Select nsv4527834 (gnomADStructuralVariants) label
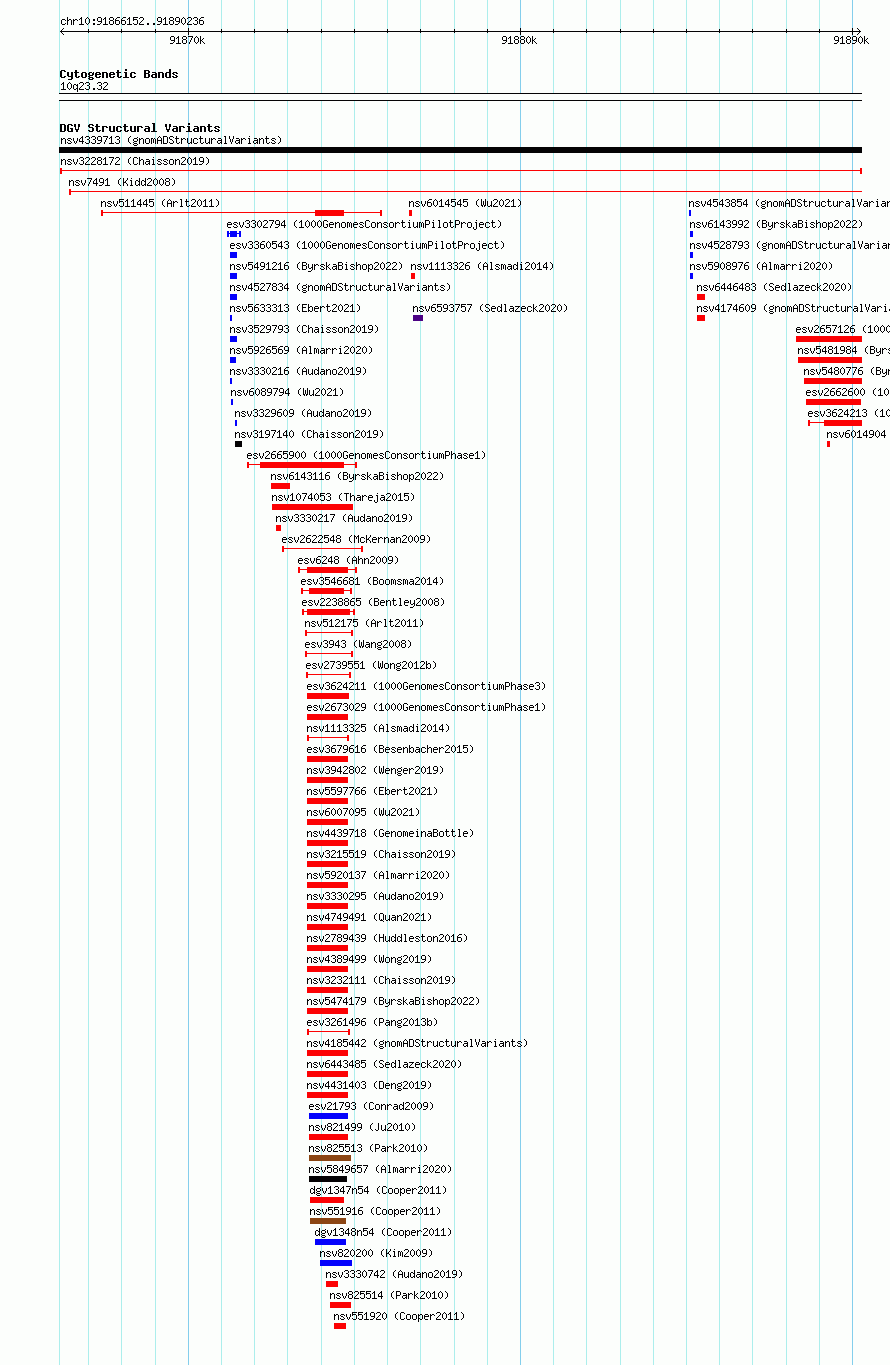 pyautogui.click(x=340, y=287)
